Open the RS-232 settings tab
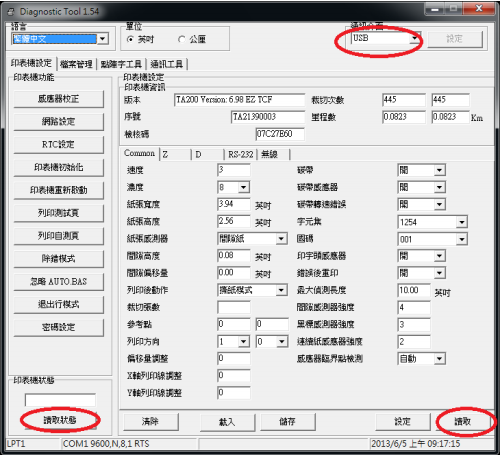500x455 pixels. tap(241, 154)
